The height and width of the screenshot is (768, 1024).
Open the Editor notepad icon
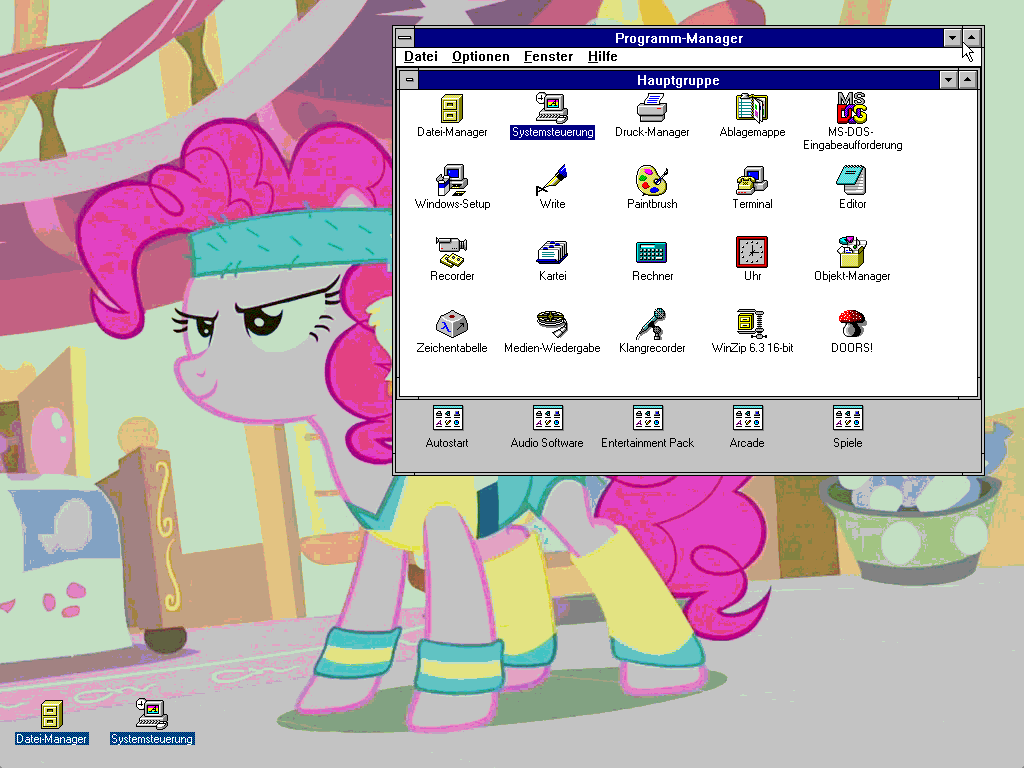pyautogui.click(x=852, y=180)
